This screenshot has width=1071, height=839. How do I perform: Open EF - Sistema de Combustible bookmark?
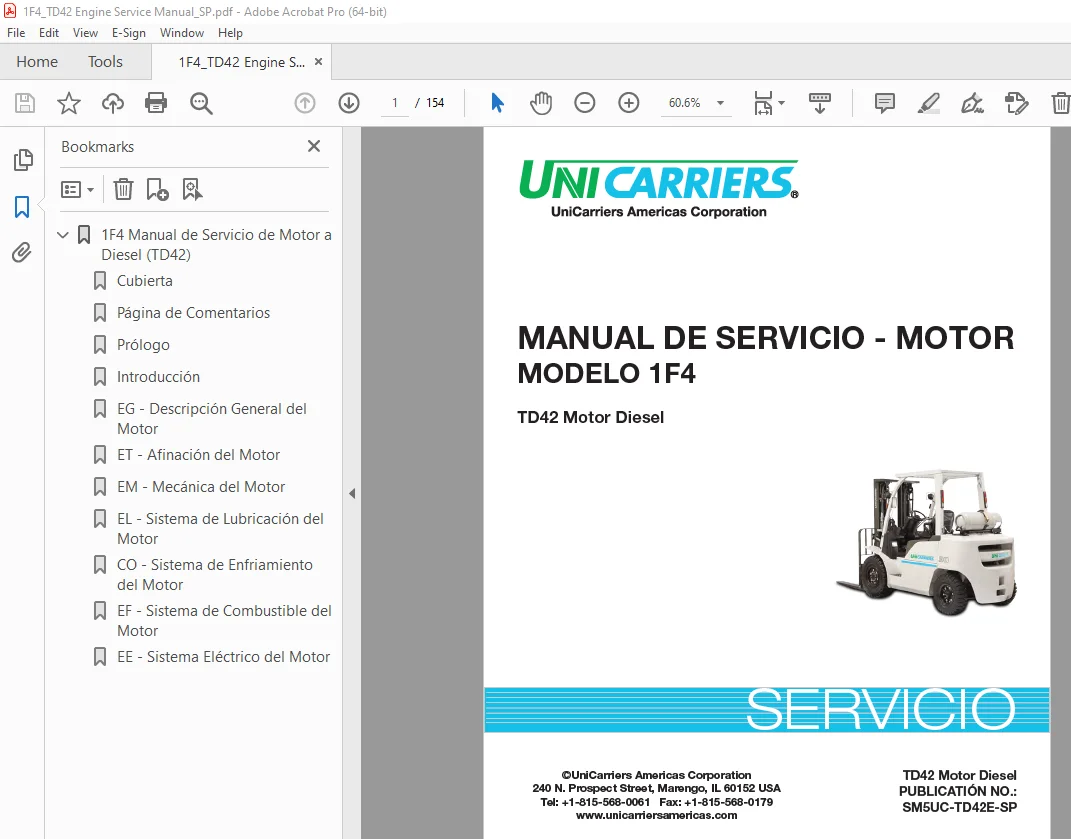[224, 620]
